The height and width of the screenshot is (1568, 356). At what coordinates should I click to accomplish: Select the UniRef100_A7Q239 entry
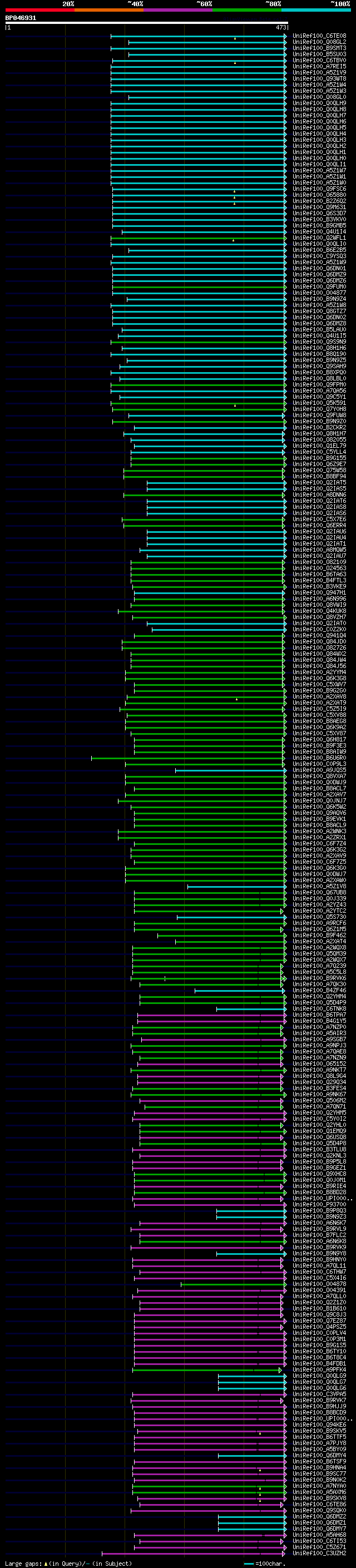click(319, 966)
